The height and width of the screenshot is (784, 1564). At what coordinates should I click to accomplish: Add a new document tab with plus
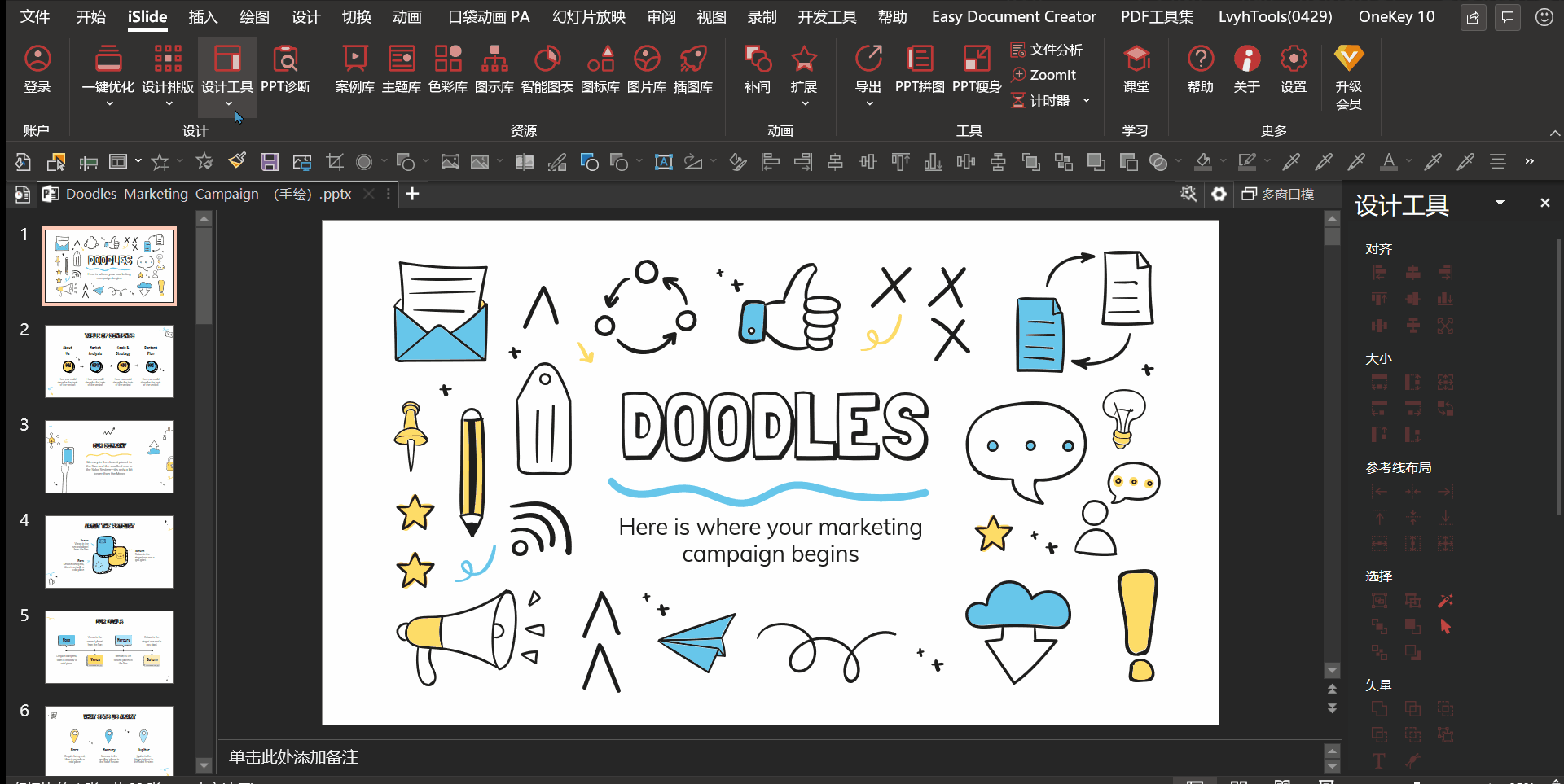(412, 194)
